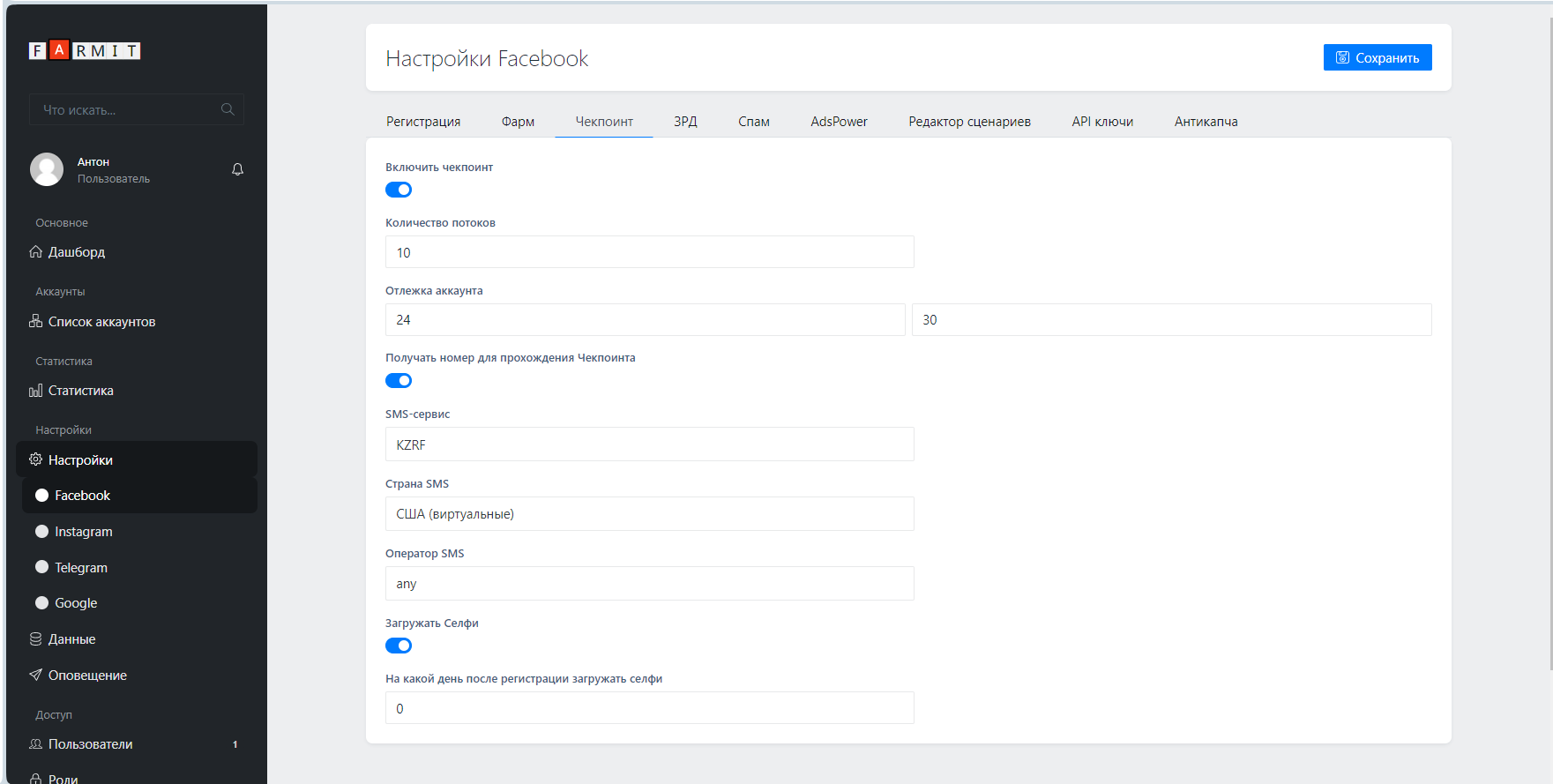Click the account list icon

pyautogui.click(x=36, y=322)
